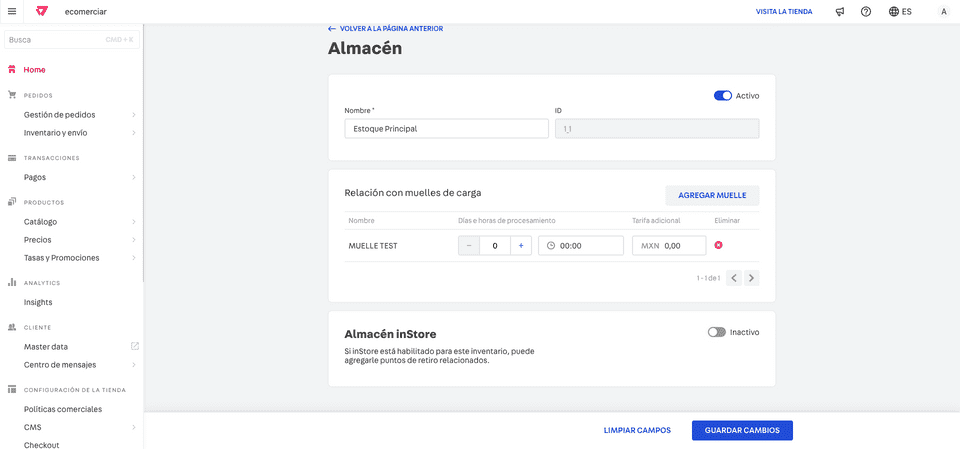Open Master data external link icon

(135, 346)
